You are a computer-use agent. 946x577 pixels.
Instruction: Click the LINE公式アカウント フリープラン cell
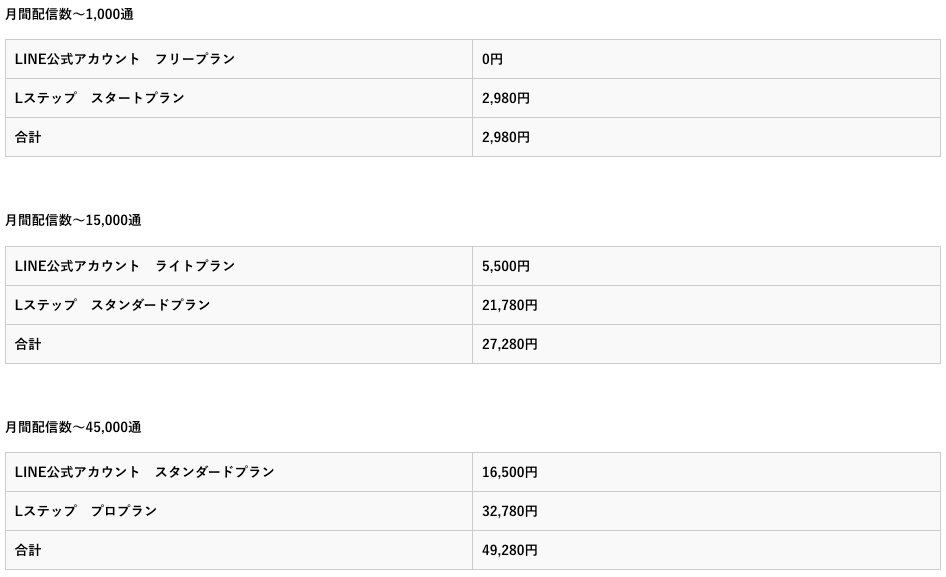(x=239, y=59)
